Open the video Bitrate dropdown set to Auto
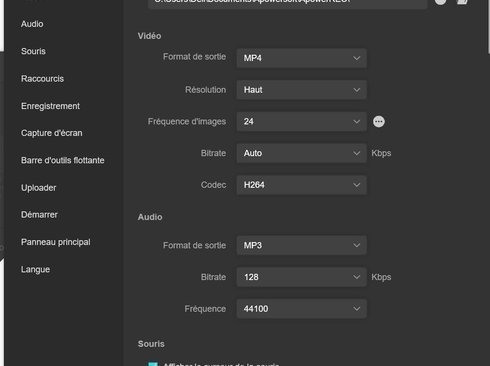Viewport: 490px width, 366px height. pos(302,153)
